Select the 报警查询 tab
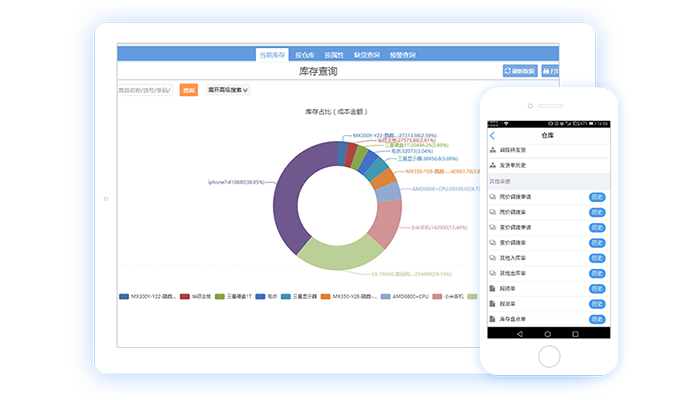Screen dimensions: 700x400 [402, 55]
